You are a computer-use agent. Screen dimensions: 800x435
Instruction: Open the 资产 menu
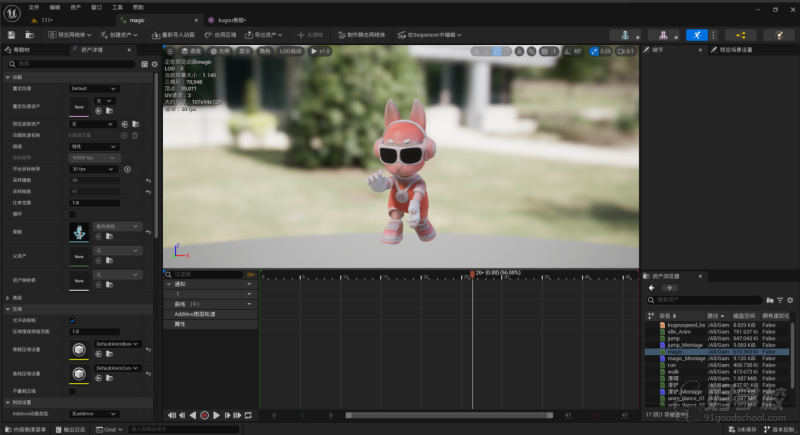coord(75,6)
